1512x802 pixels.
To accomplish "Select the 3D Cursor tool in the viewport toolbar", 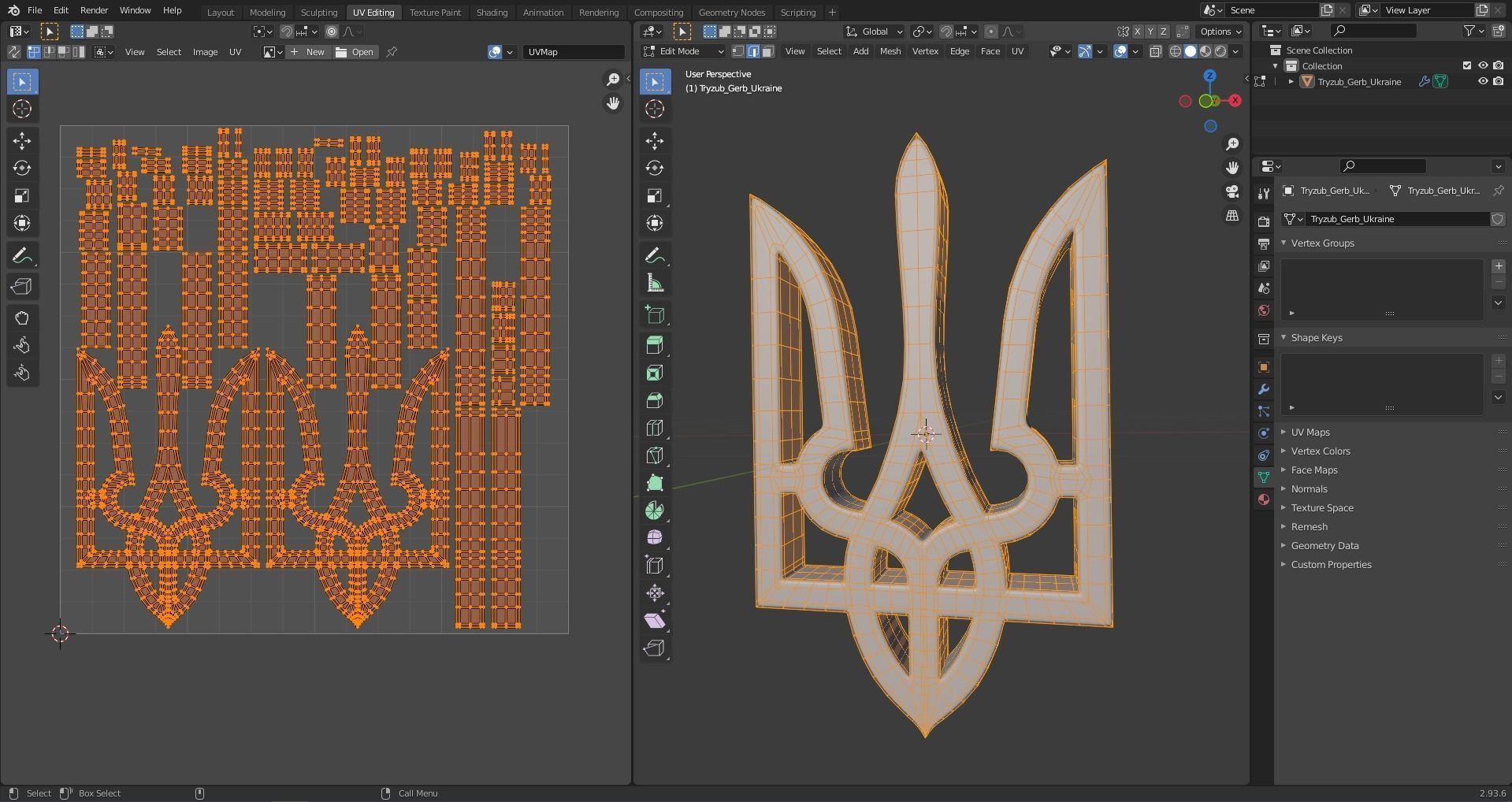I will (655, 110).
